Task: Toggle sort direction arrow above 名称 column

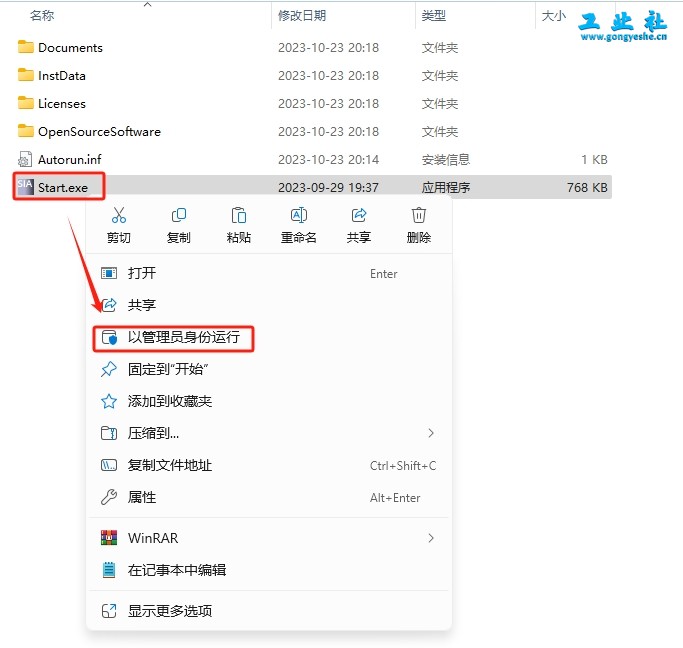Action: [148, 4]
